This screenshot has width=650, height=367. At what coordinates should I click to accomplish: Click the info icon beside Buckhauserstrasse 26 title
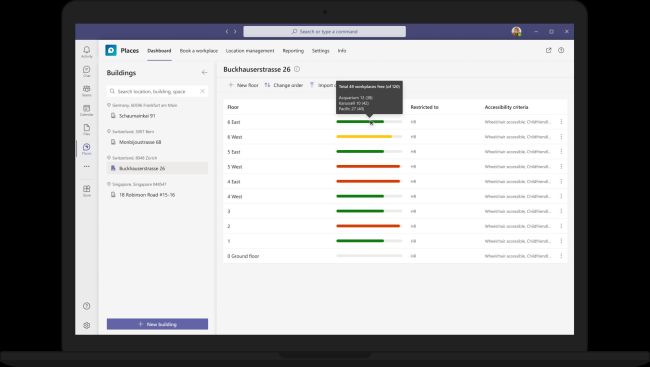tap(297, 69)
